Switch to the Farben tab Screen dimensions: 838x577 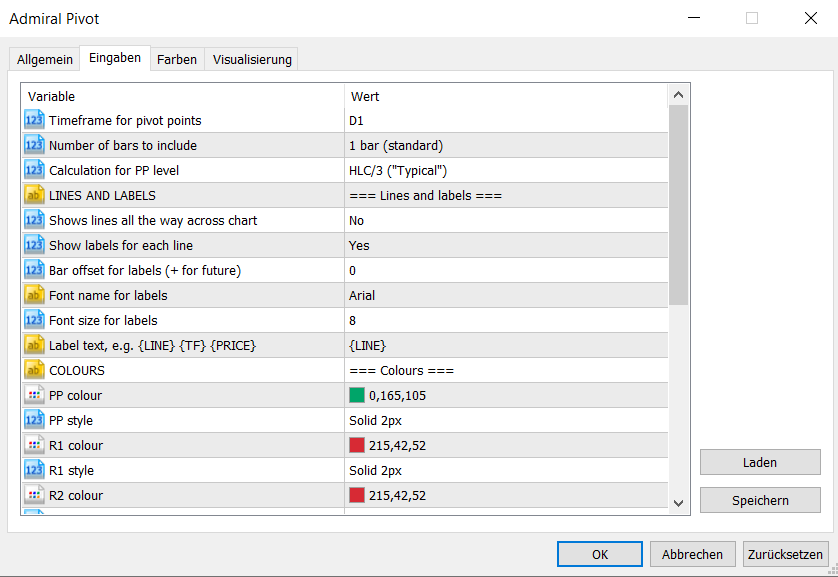[x=177, y=59]
